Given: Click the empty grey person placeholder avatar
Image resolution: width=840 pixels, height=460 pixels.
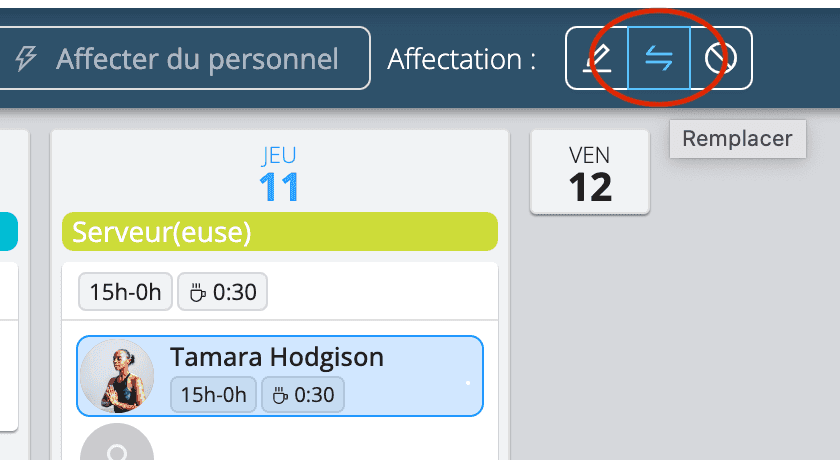Looking at the screenshot, I should [117, 442].
